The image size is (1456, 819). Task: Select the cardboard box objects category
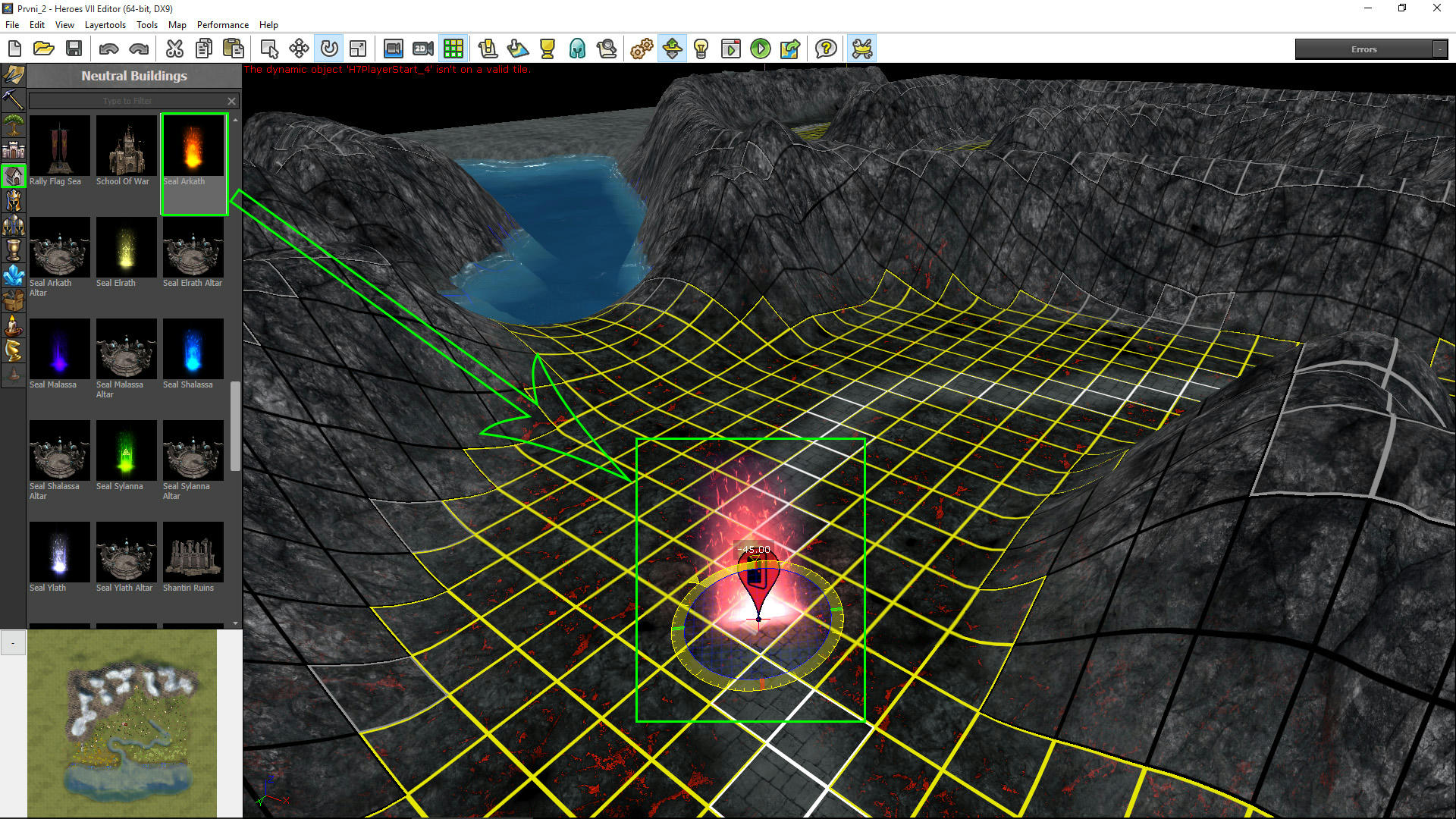tap(14, 301)
